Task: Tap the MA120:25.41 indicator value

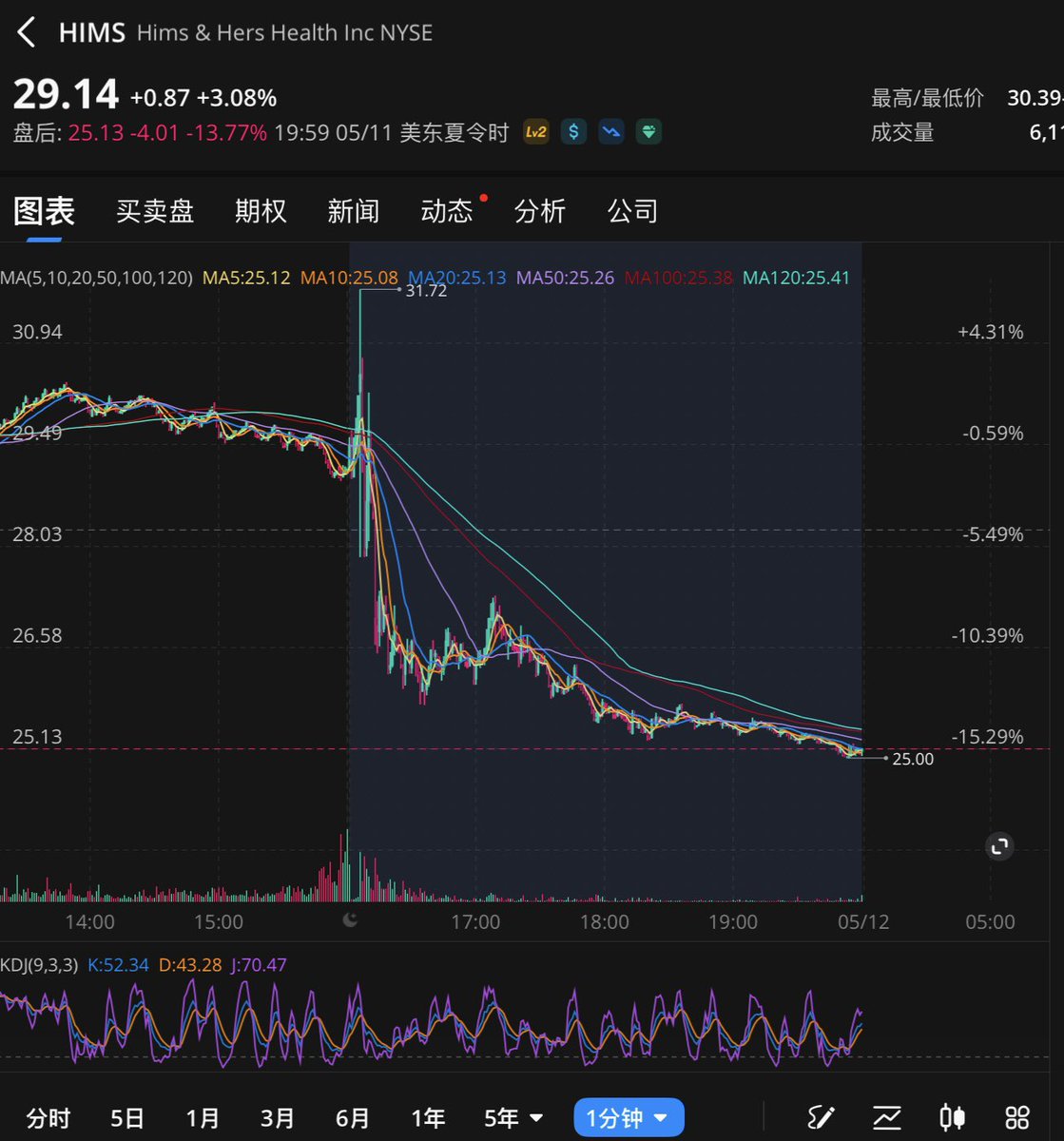Action: pyautogui.click(x=796, y=278)
